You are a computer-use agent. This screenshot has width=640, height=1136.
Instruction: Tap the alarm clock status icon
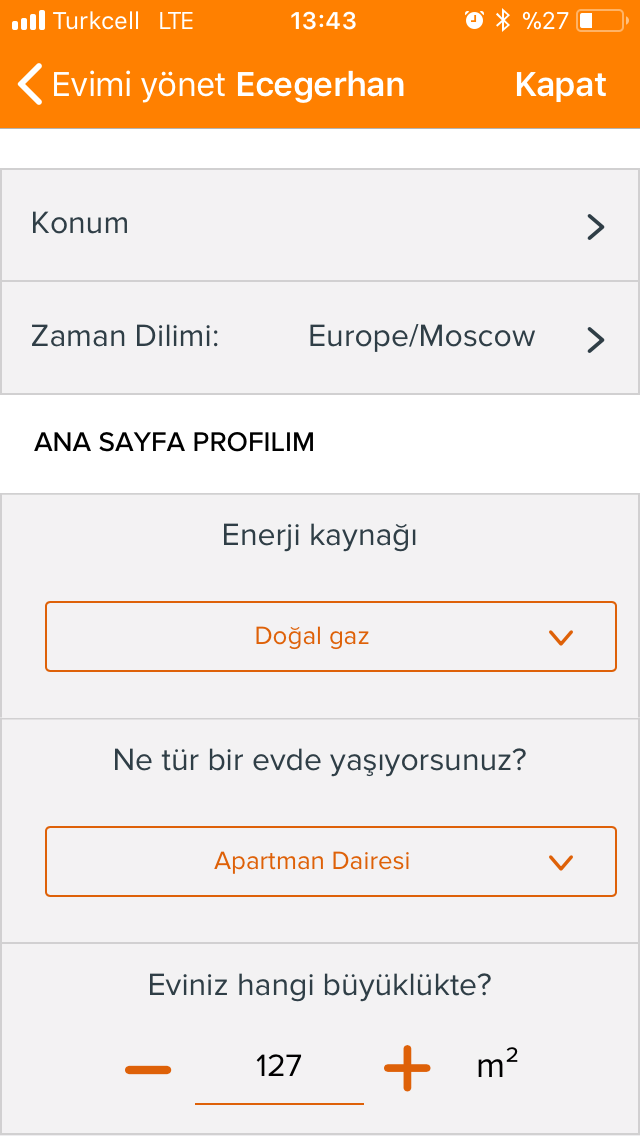click(474, 20)
